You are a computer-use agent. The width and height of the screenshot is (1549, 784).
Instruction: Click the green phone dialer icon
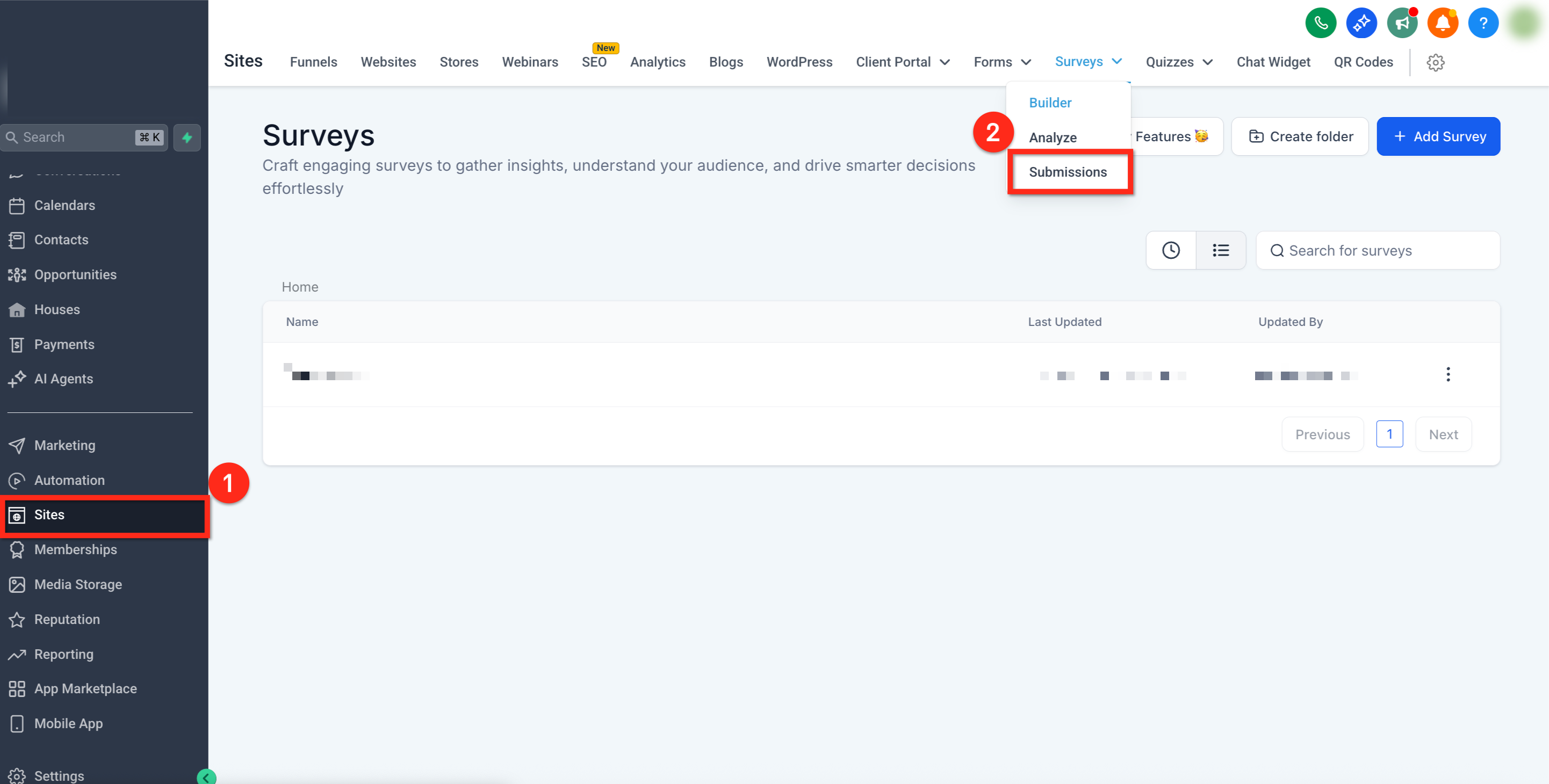(x=1321, y=23)
